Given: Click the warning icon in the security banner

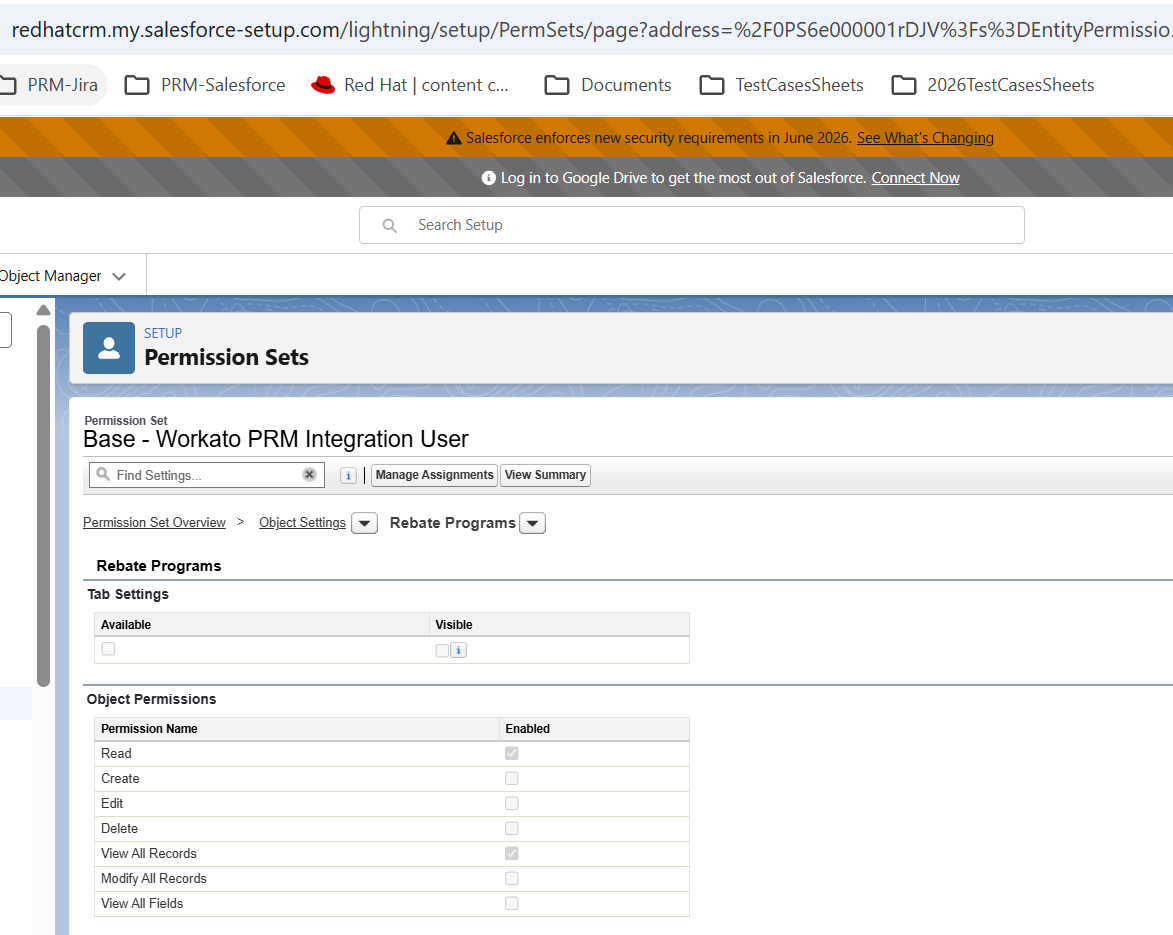Looking at the screenshot, I should [x=453, y=138].
